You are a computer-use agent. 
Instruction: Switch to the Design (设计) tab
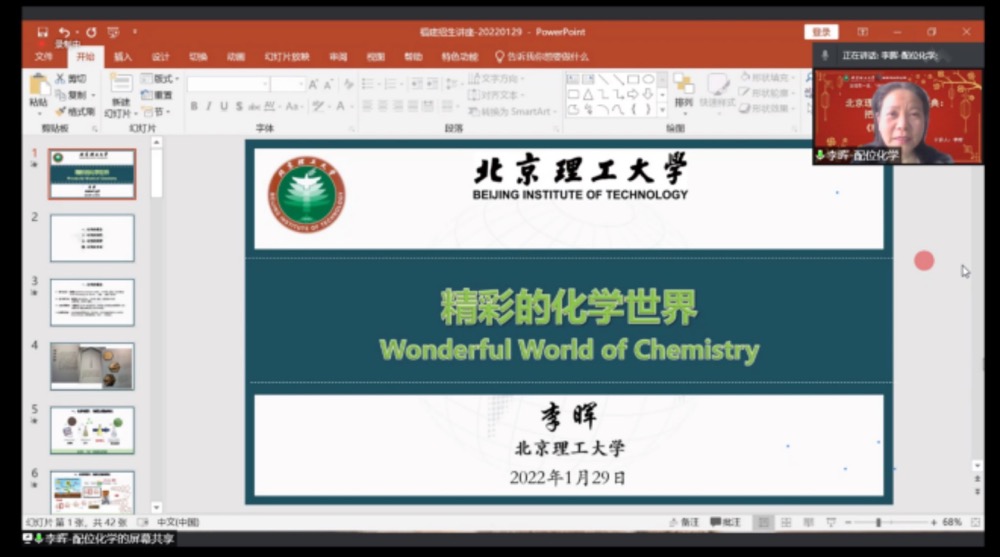pyautogui.click(x=160, y=57)
